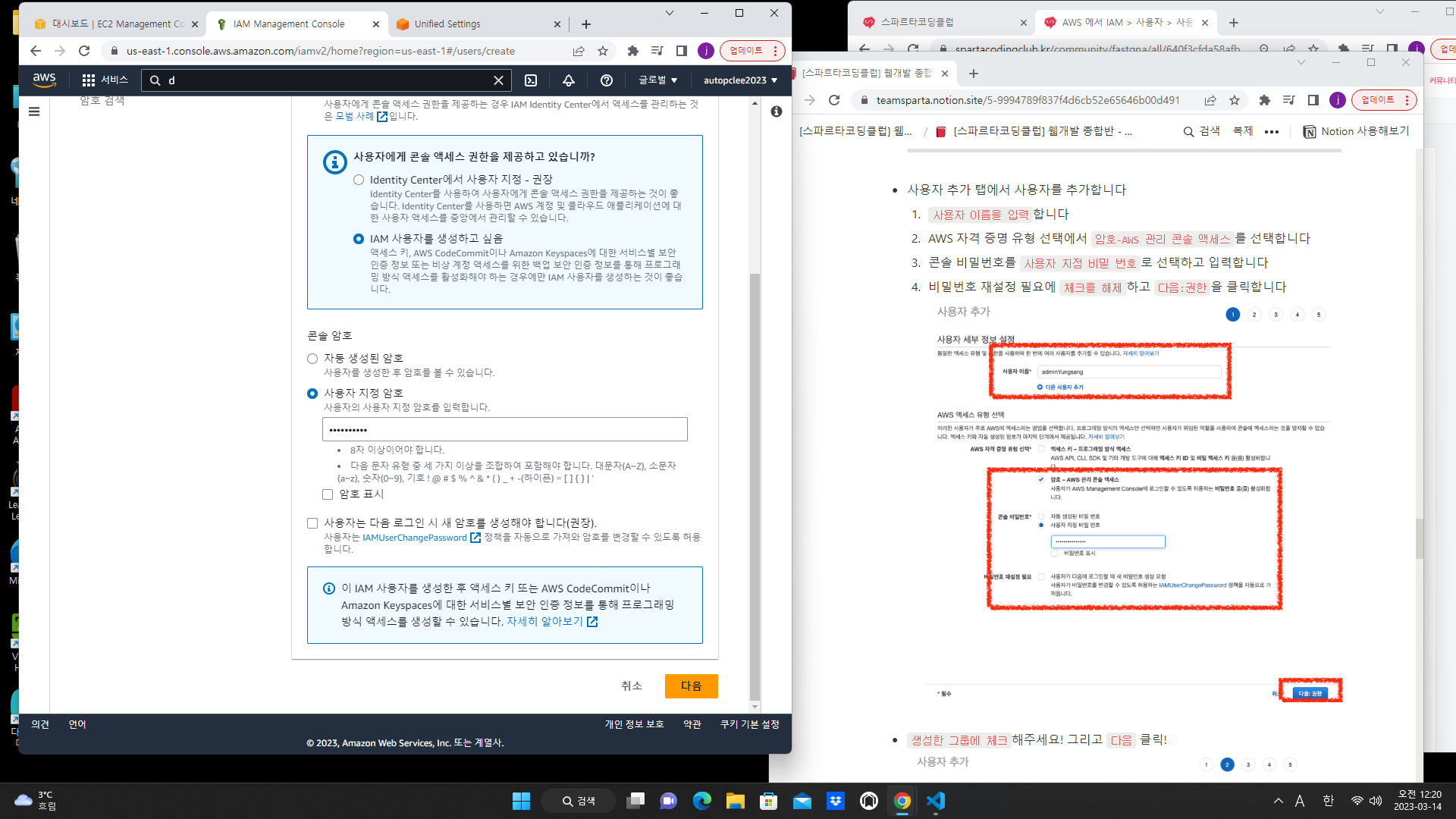The image size is (1456, 819).
Task: Choose 사용자 지정 암호 radio option
Action: coord(312,394)
